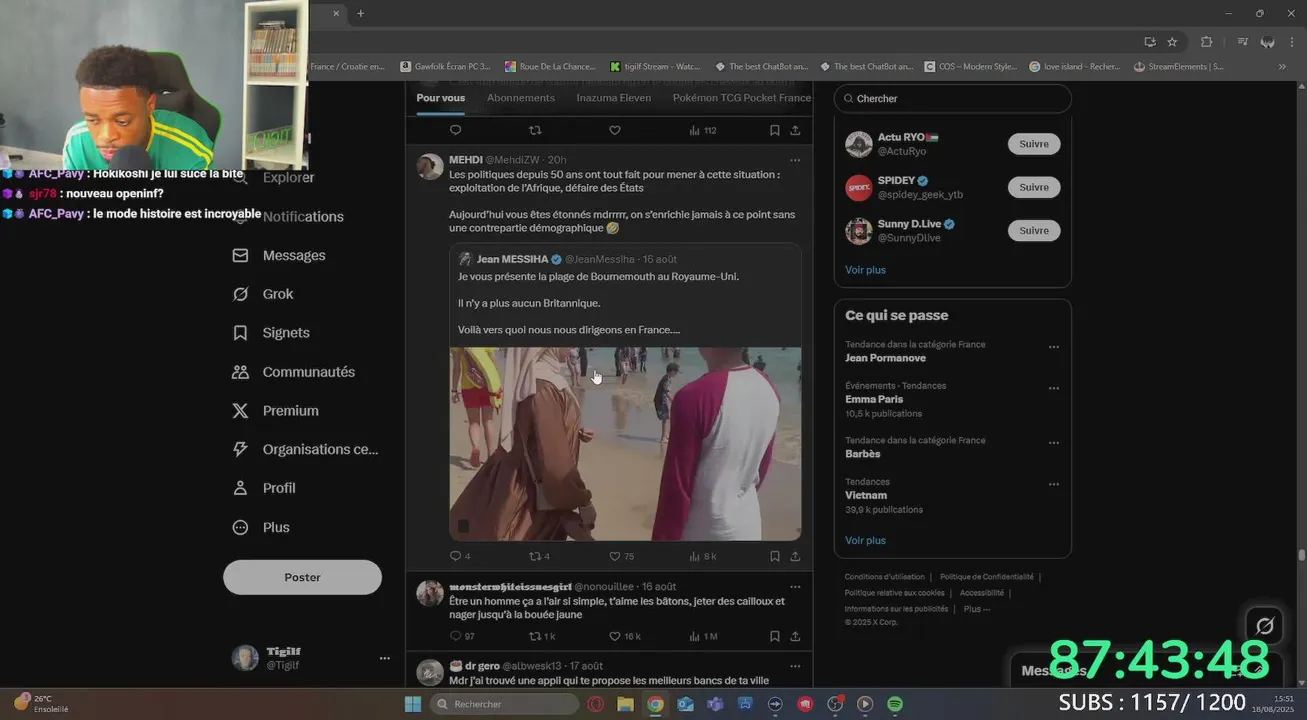The width and height of the screenshot is (1307, 720).
Task: Click the Poster button
Action: click(x=302, y=577)
